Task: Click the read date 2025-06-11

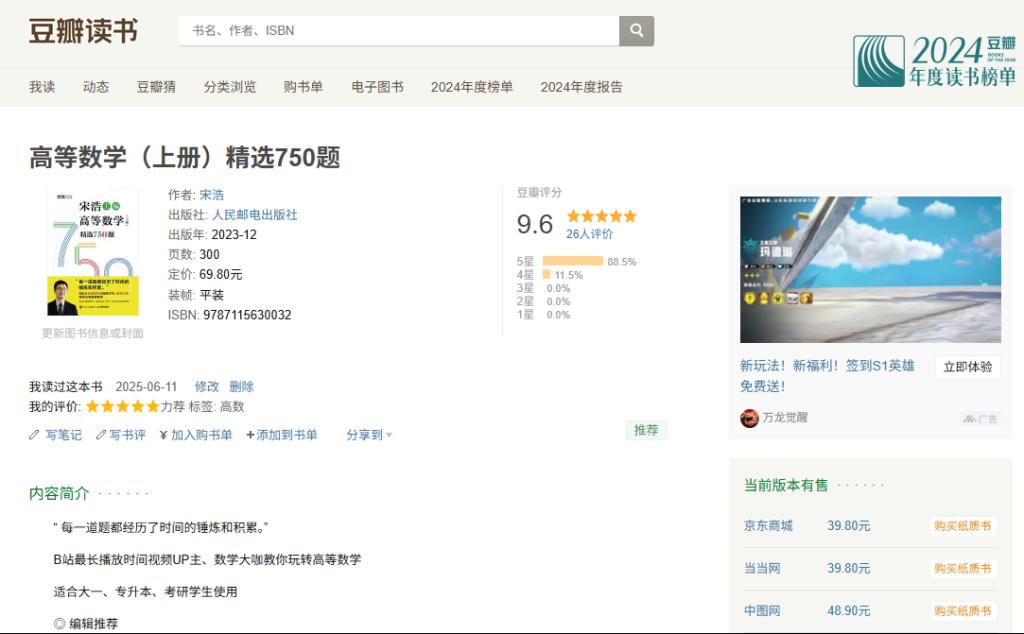Action: 146,387
